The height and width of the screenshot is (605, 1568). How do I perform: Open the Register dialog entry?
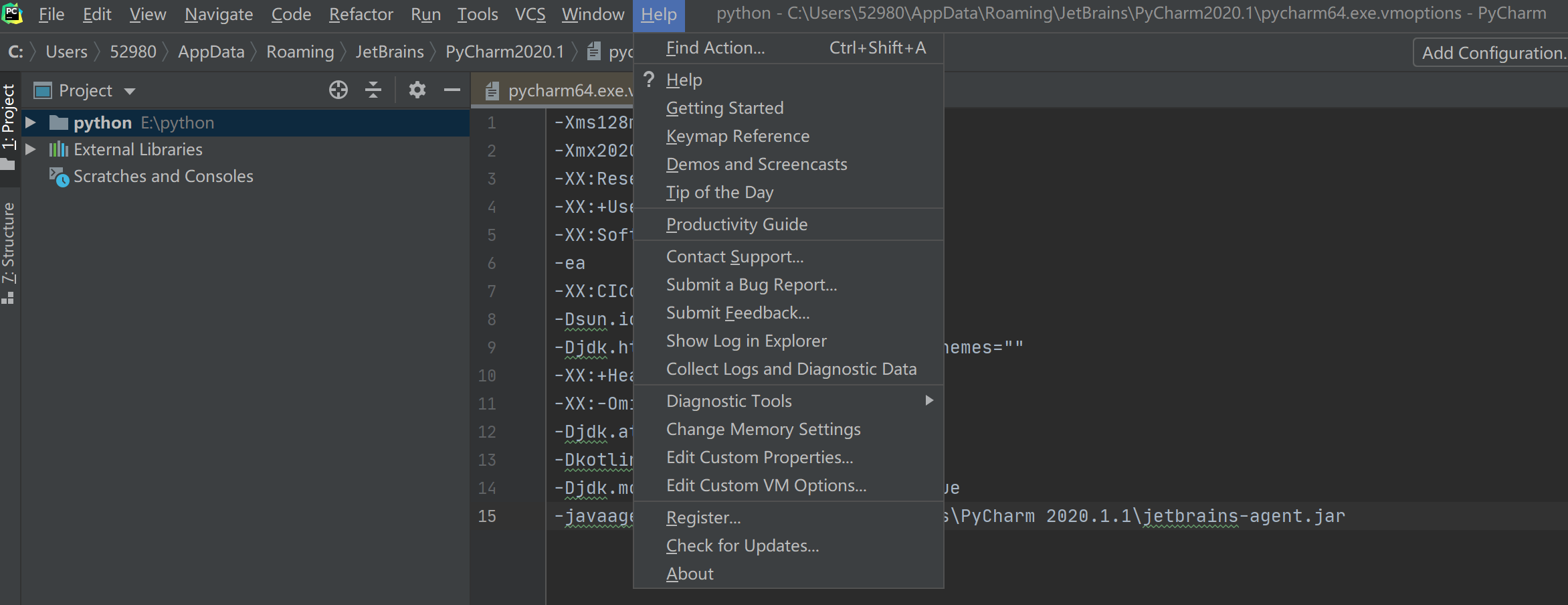point(789,517)
